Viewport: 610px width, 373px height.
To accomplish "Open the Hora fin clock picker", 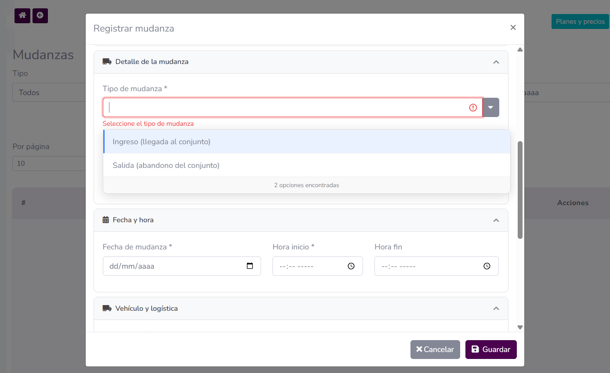I will [487, 266].
